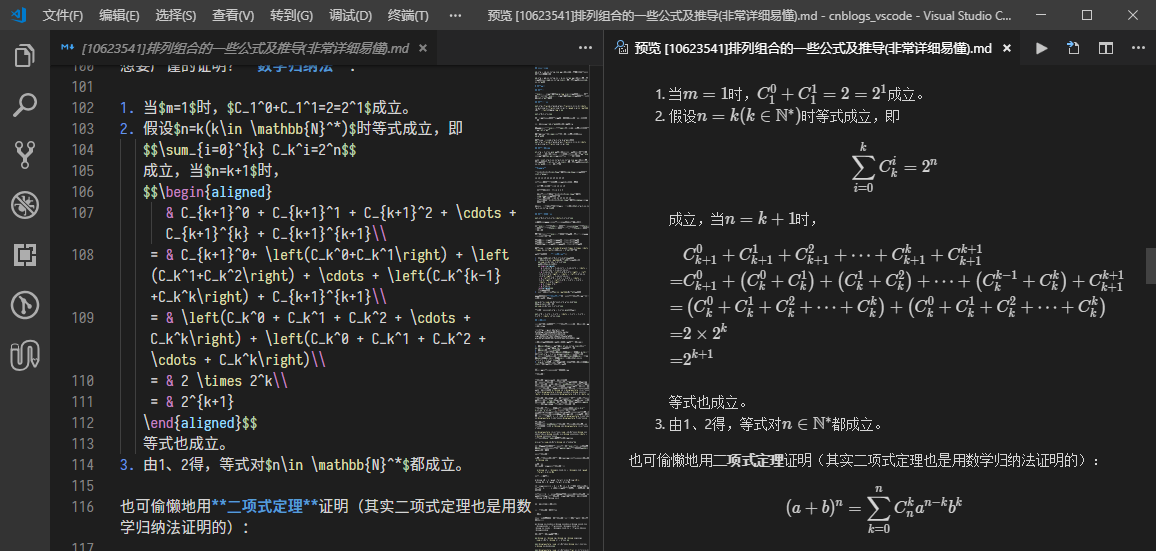This screenshot has width=1156, height=551.
Task: Click the \sum_{i=0}^{k} source on line 104
Action: tap(213, 150)
